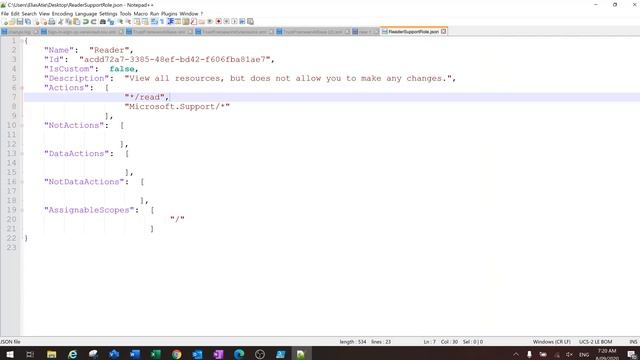Open the Language menu
This screenshot has width=640, height=360.
pyautogui.click(x=86, y=13)
